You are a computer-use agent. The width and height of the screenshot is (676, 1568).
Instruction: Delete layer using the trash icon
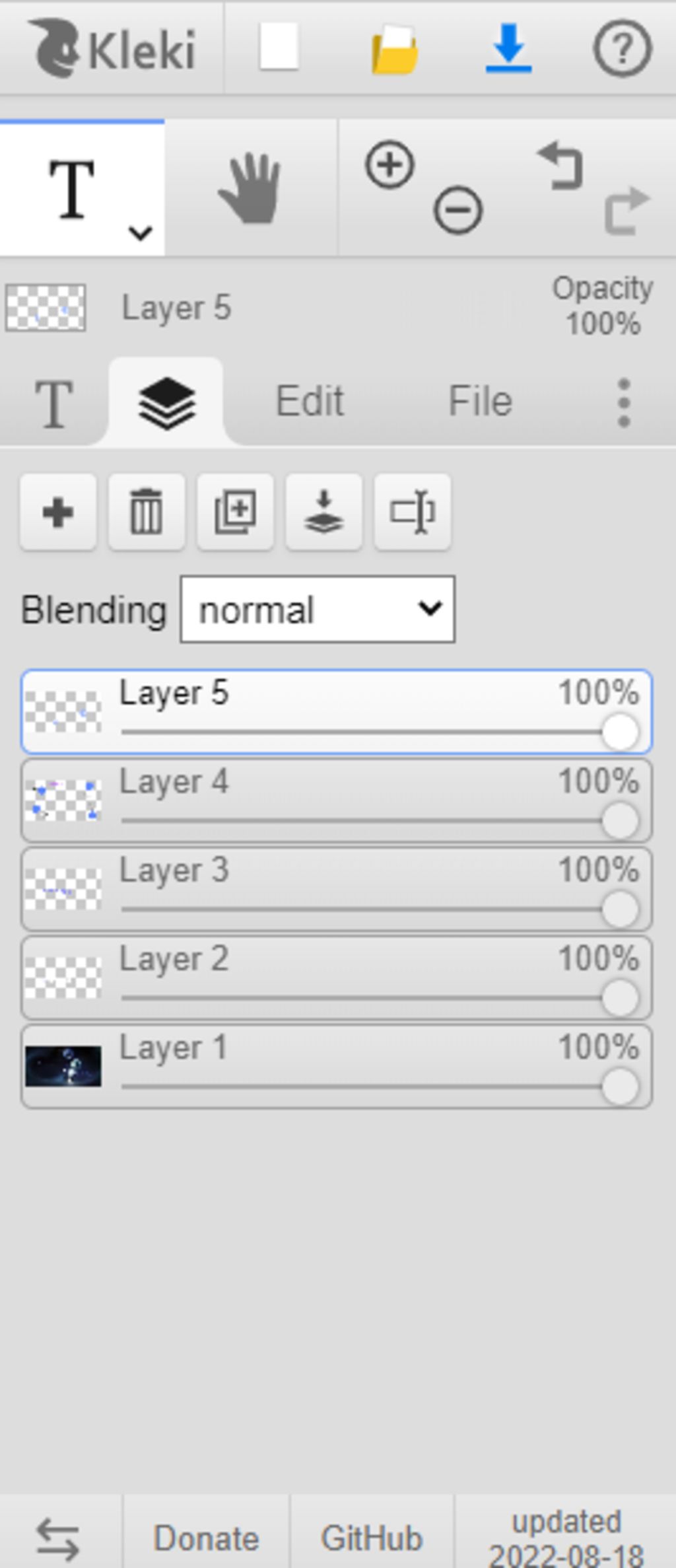click(x=147, y=512)
